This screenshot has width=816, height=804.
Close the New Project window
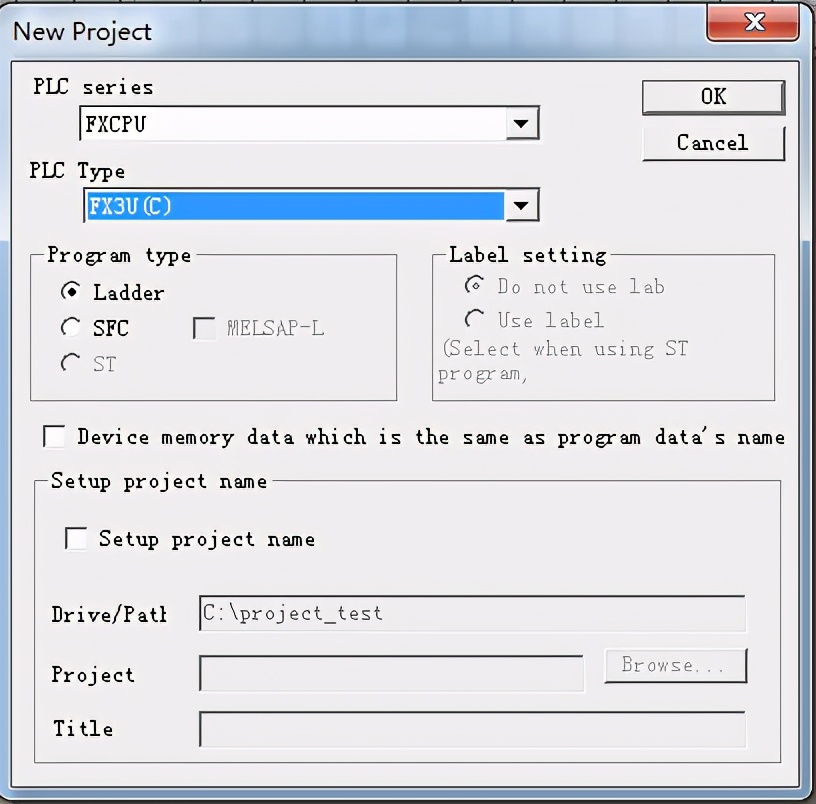753,22
